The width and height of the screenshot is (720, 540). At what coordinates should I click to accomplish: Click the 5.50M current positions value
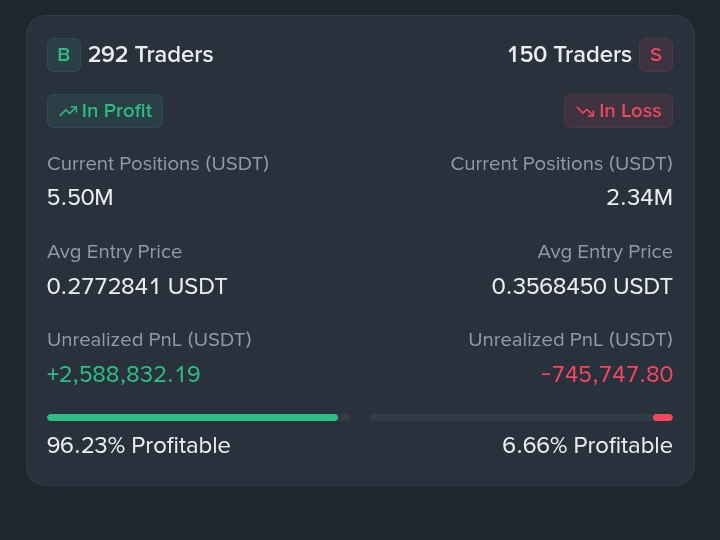pos(80,197)
